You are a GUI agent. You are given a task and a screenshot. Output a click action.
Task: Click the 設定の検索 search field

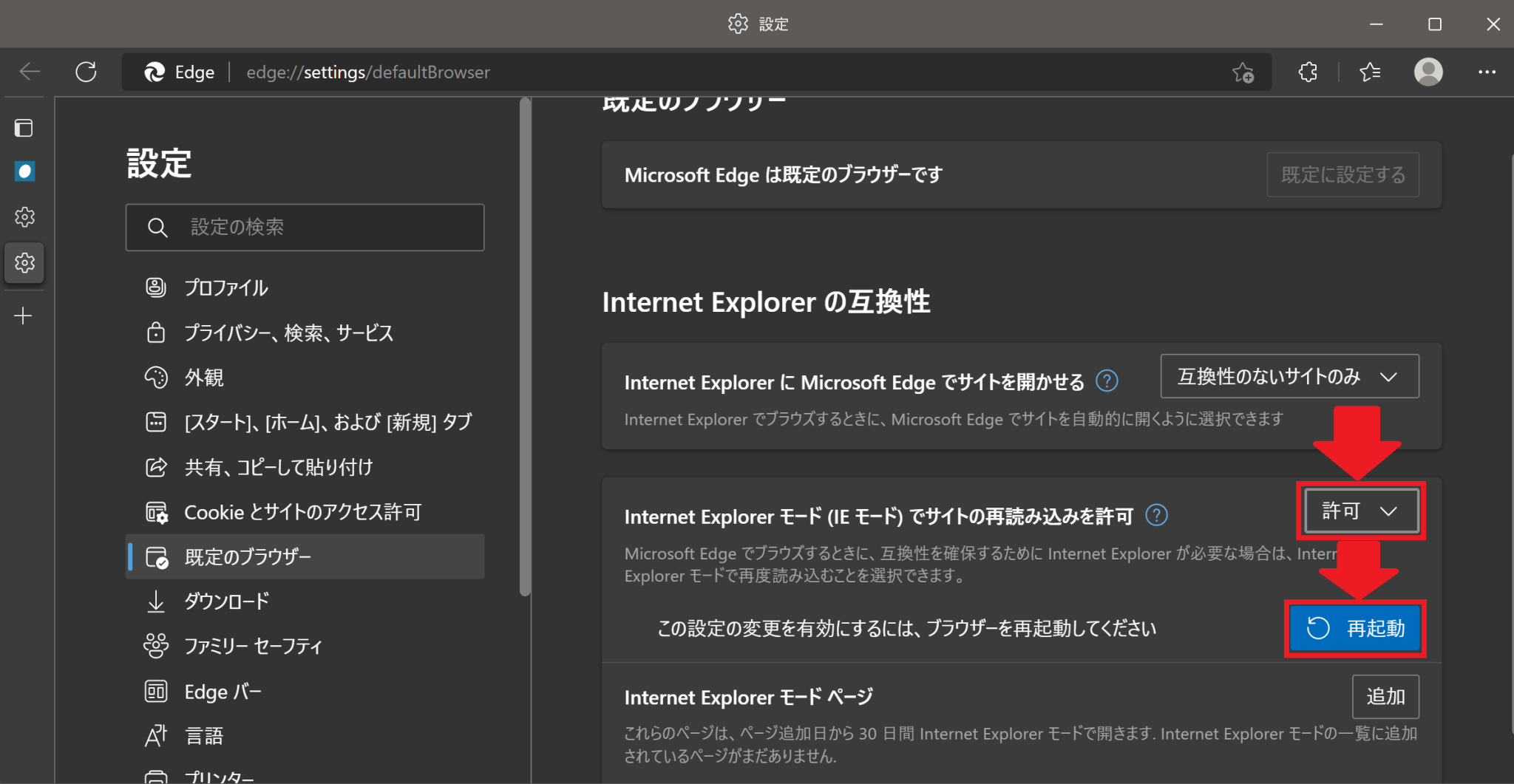305,227
